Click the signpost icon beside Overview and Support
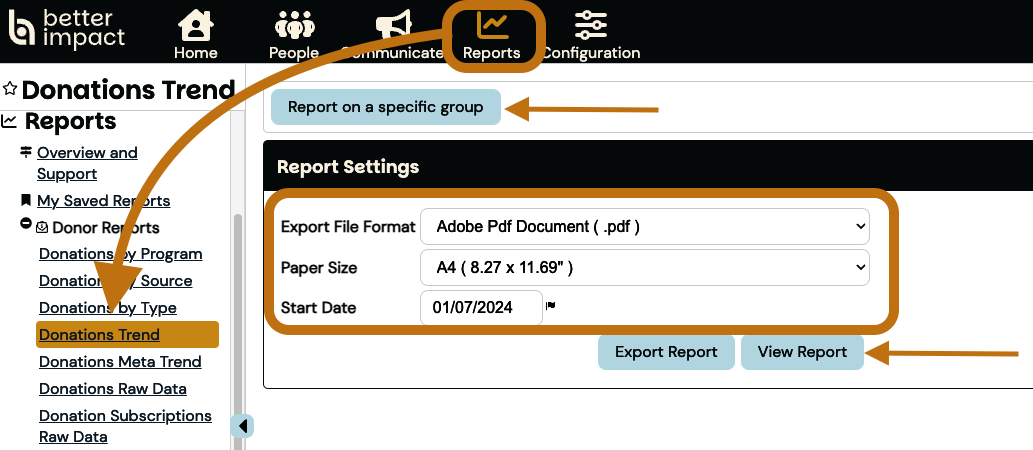The image size is (1033, 450). coord(26,152)
